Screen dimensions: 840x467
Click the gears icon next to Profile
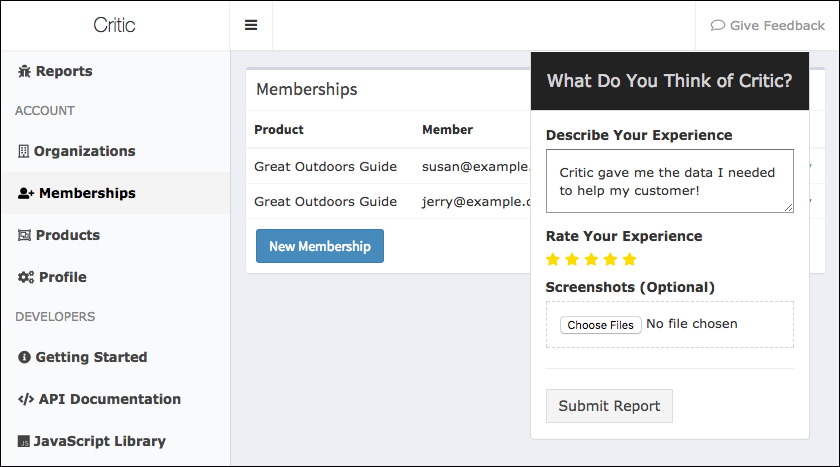click(x=26, y=277)
